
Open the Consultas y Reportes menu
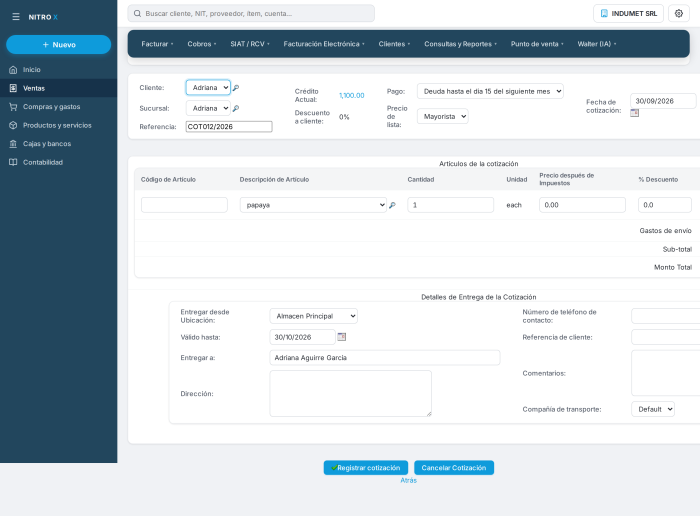tap(460, 44)
